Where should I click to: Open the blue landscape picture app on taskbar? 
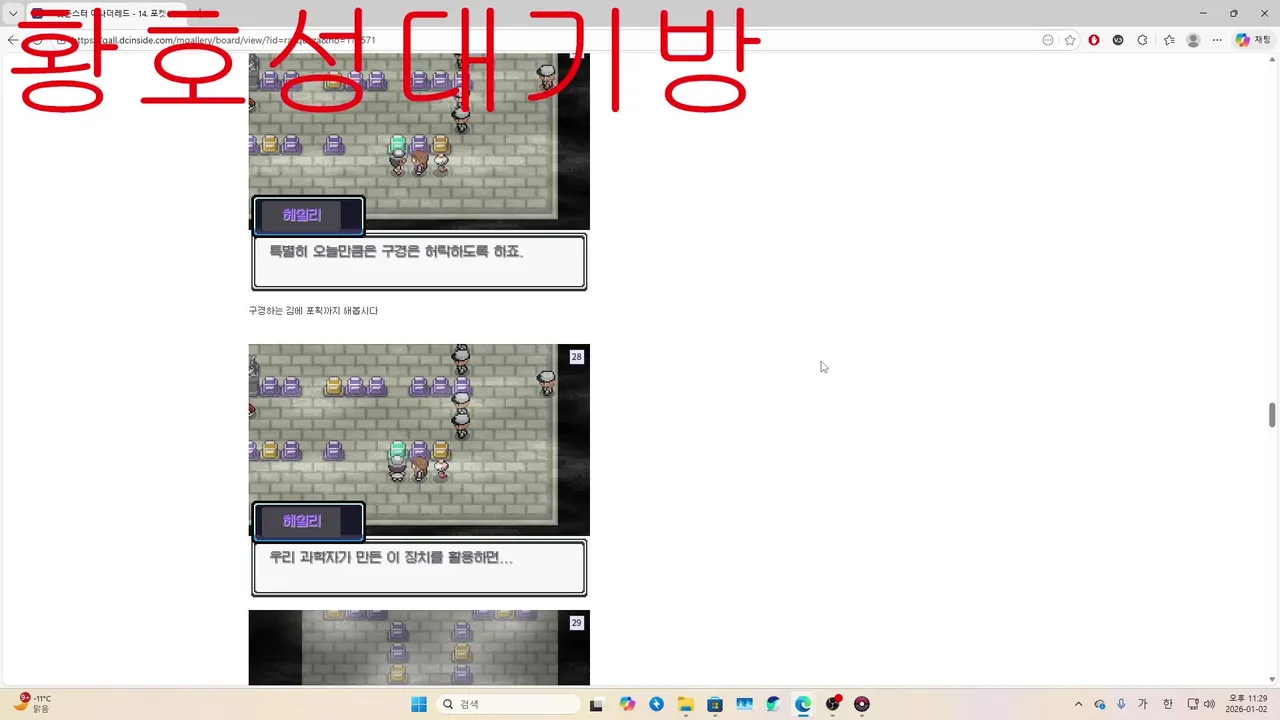point(744,704)
